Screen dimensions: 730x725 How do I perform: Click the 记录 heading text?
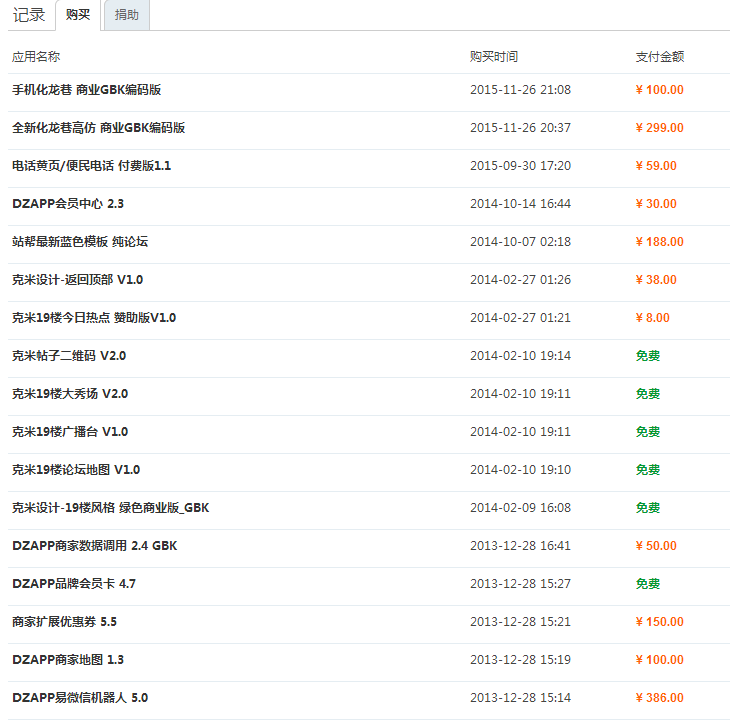pyautogui.click(x=29, y=15)
